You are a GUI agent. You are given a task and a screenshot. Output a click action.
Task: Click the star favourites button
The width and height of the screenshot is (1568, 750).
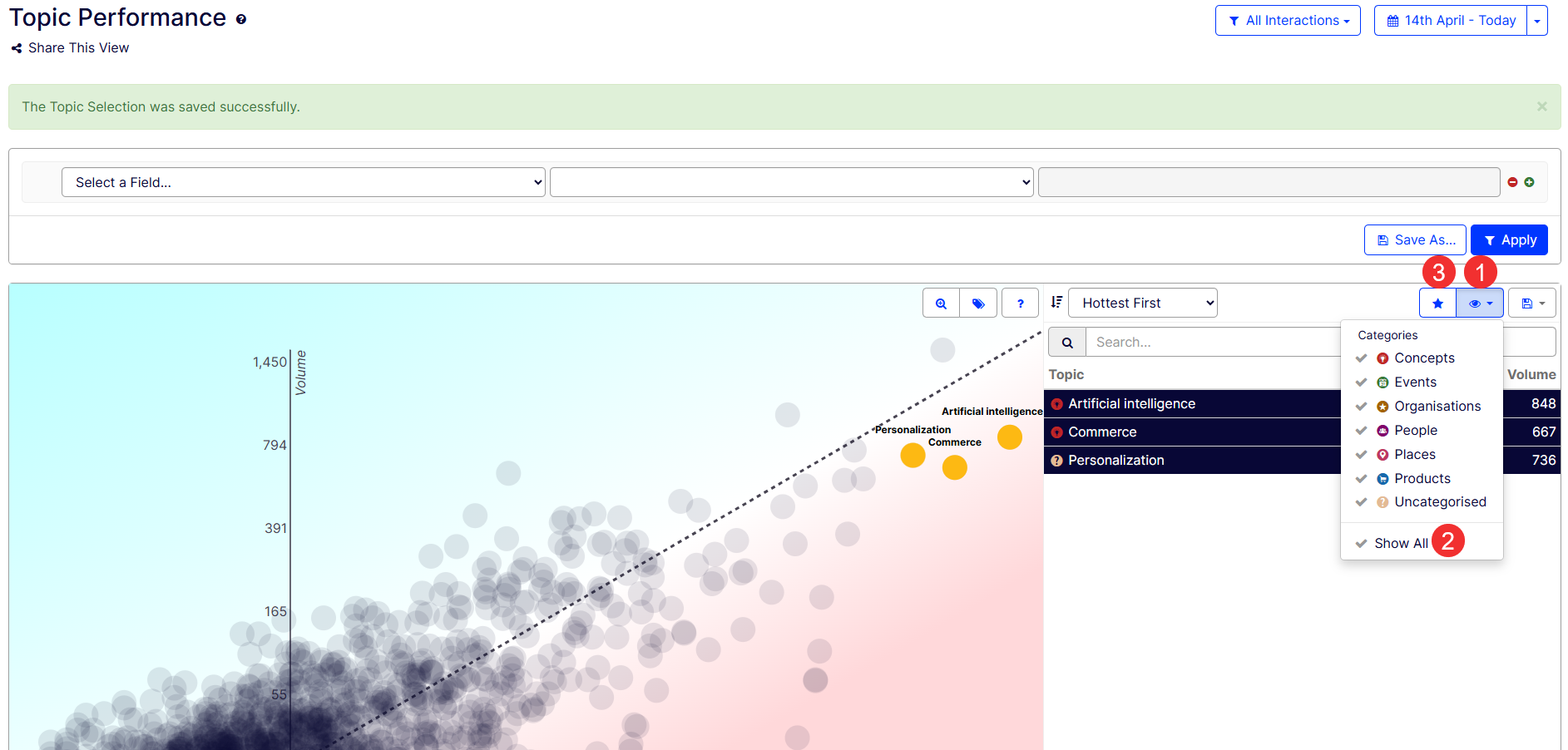coord(1437,303)
